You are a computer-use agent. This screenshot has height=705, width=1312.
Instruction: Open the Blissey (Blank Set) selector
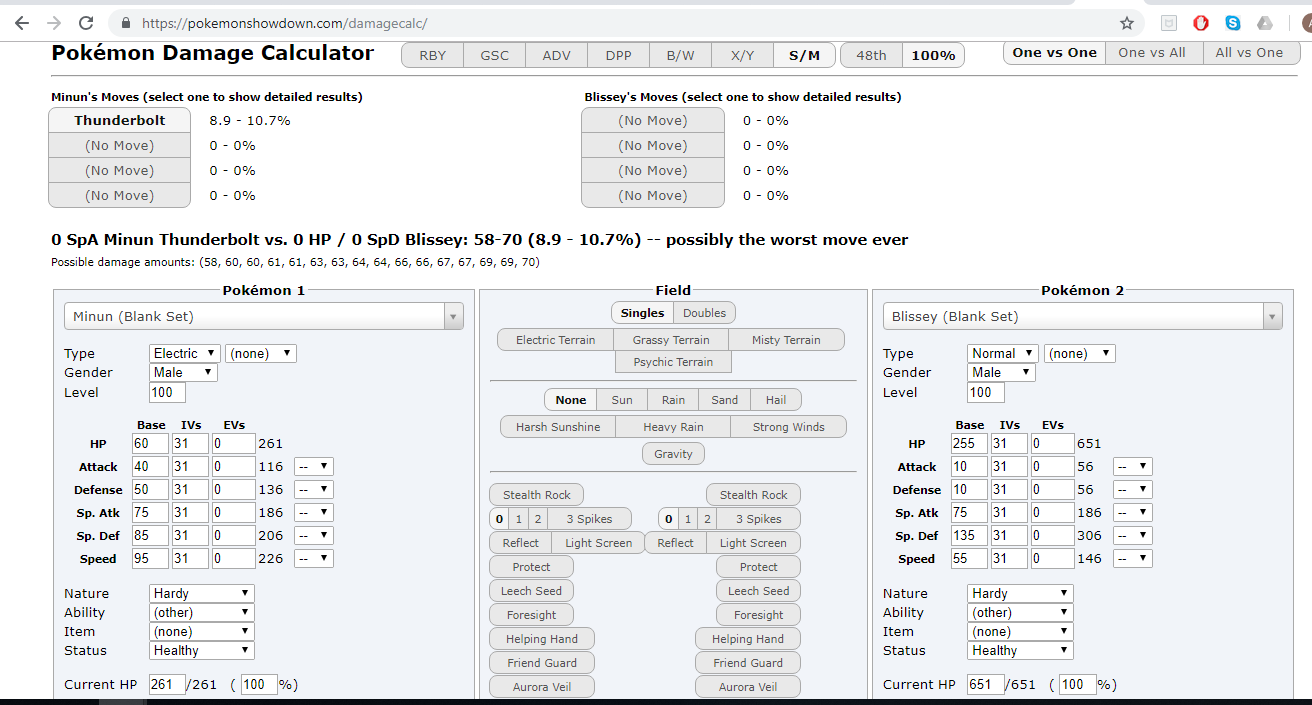pyautogui.click(x=1082, y=316)
